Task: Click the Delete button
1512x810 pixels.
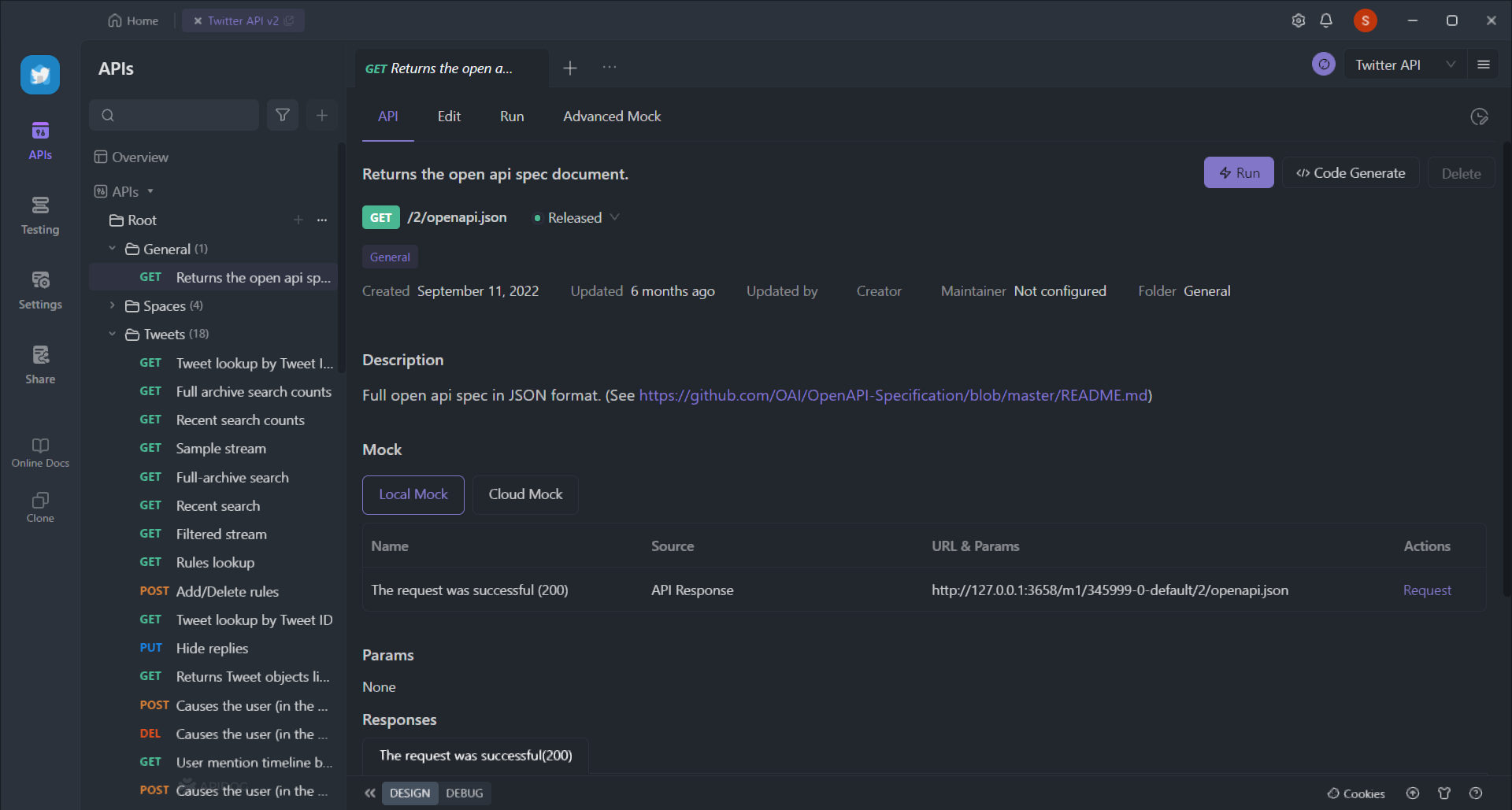Action: tap(1462, 173)
